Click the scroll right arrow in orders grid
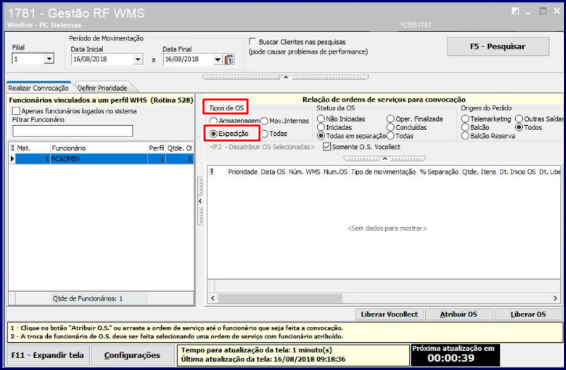 (555, 298)
